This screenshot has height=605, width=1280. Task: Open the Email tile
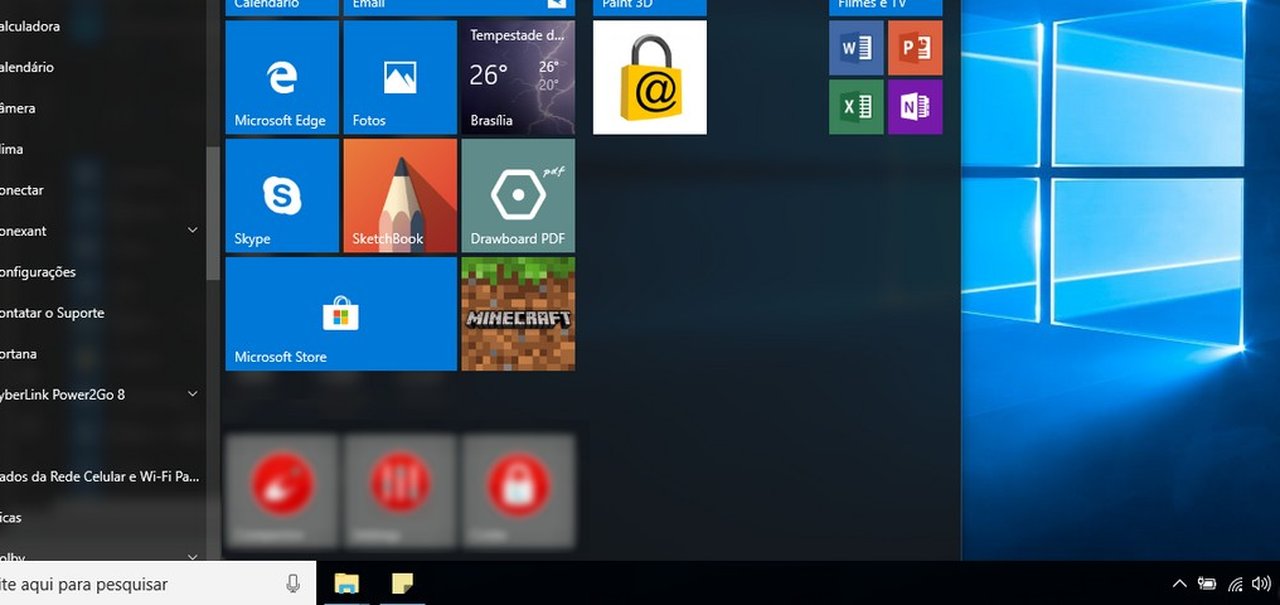459,8
